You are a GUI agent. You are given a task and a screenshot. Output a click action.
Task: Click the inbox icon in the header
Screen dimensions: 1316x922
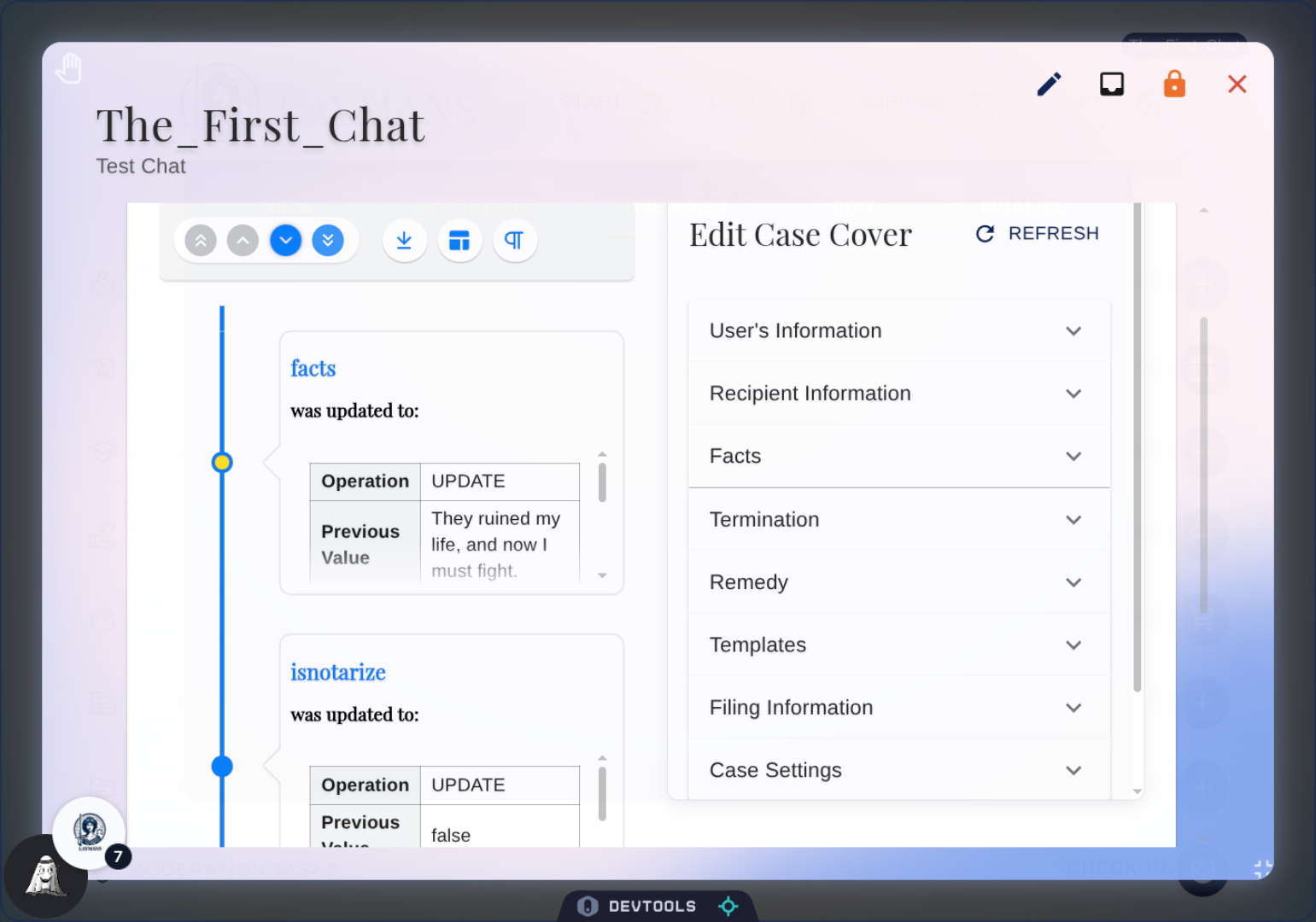(x=1111, y=84)
